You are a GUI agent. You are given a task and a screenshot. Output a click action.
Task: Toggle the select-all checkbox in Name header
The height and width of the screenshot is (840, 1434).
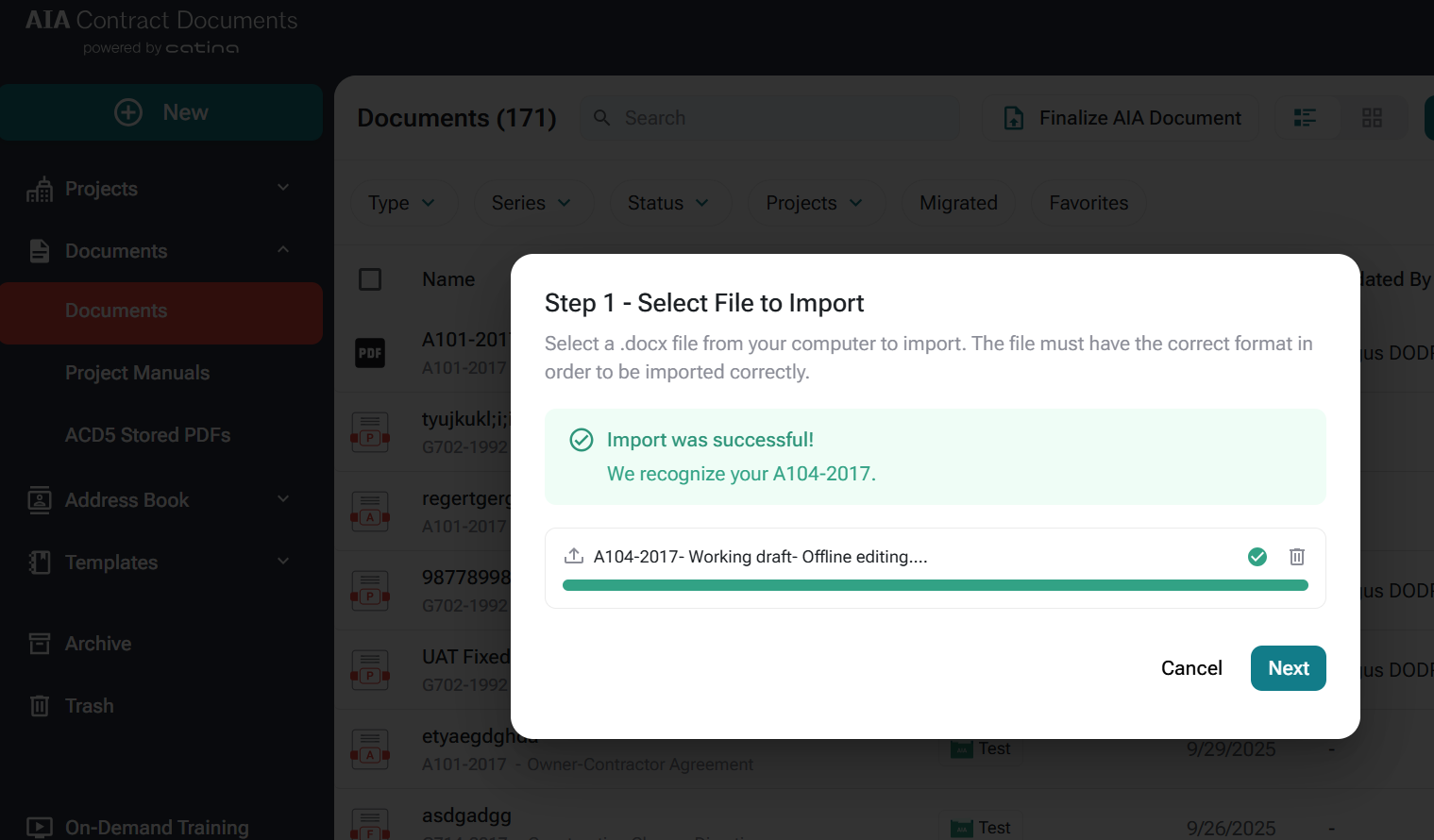click(x=370, y=279)
